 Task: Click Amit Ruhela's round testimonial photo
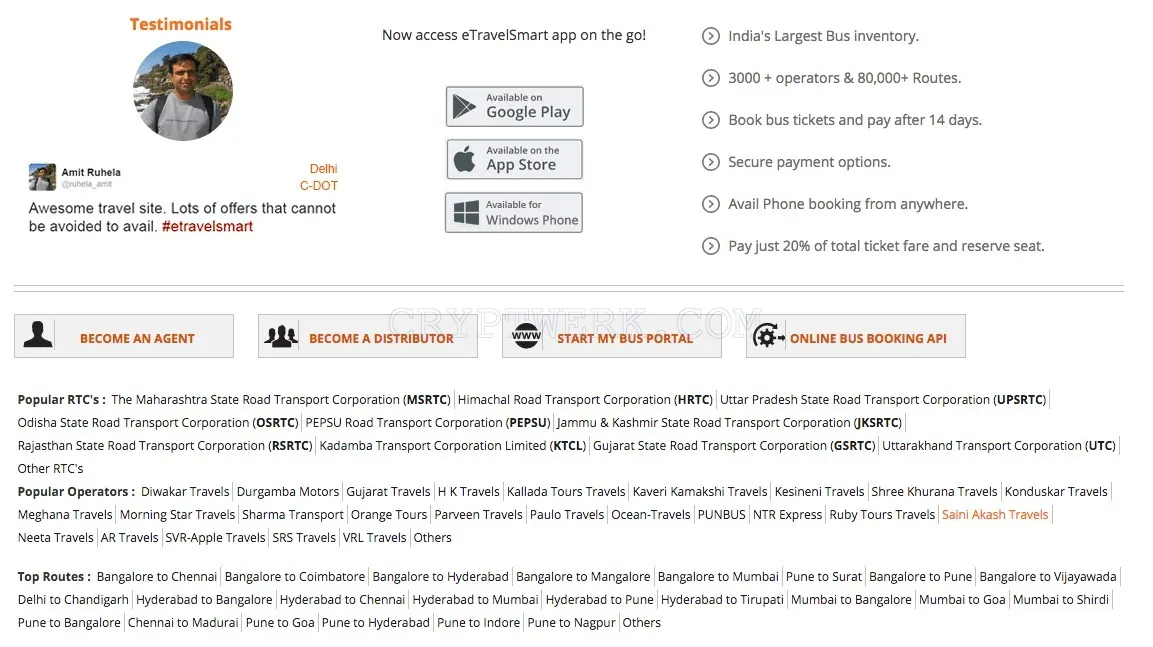click(x=182, y=90)
